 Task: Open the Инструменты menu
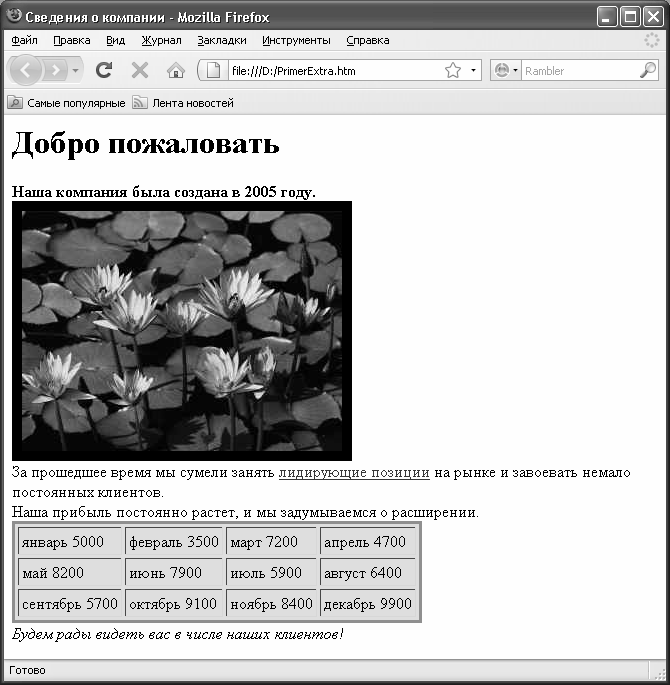(296, 40)
